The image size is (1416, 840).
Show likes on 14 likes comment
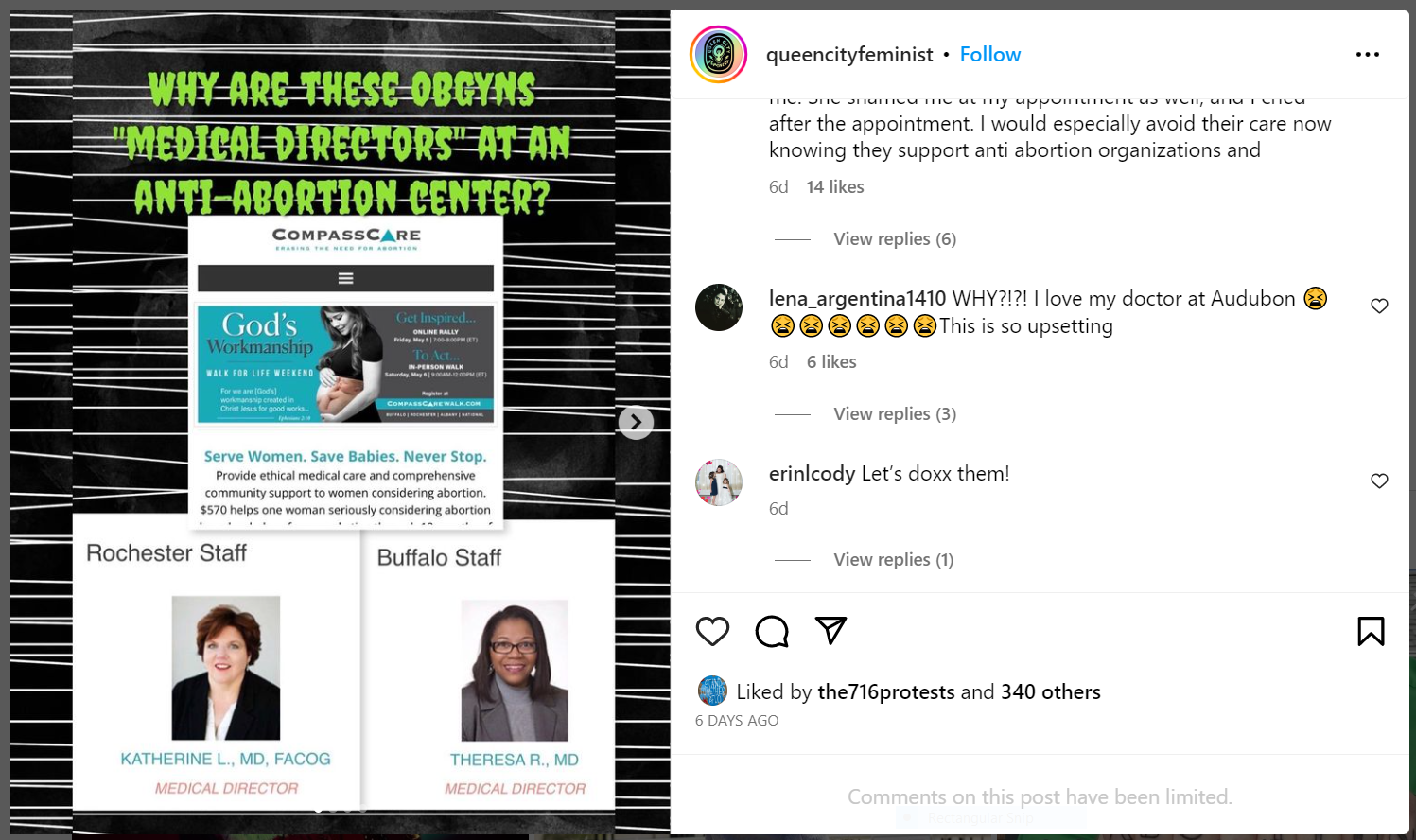[835, 187]
